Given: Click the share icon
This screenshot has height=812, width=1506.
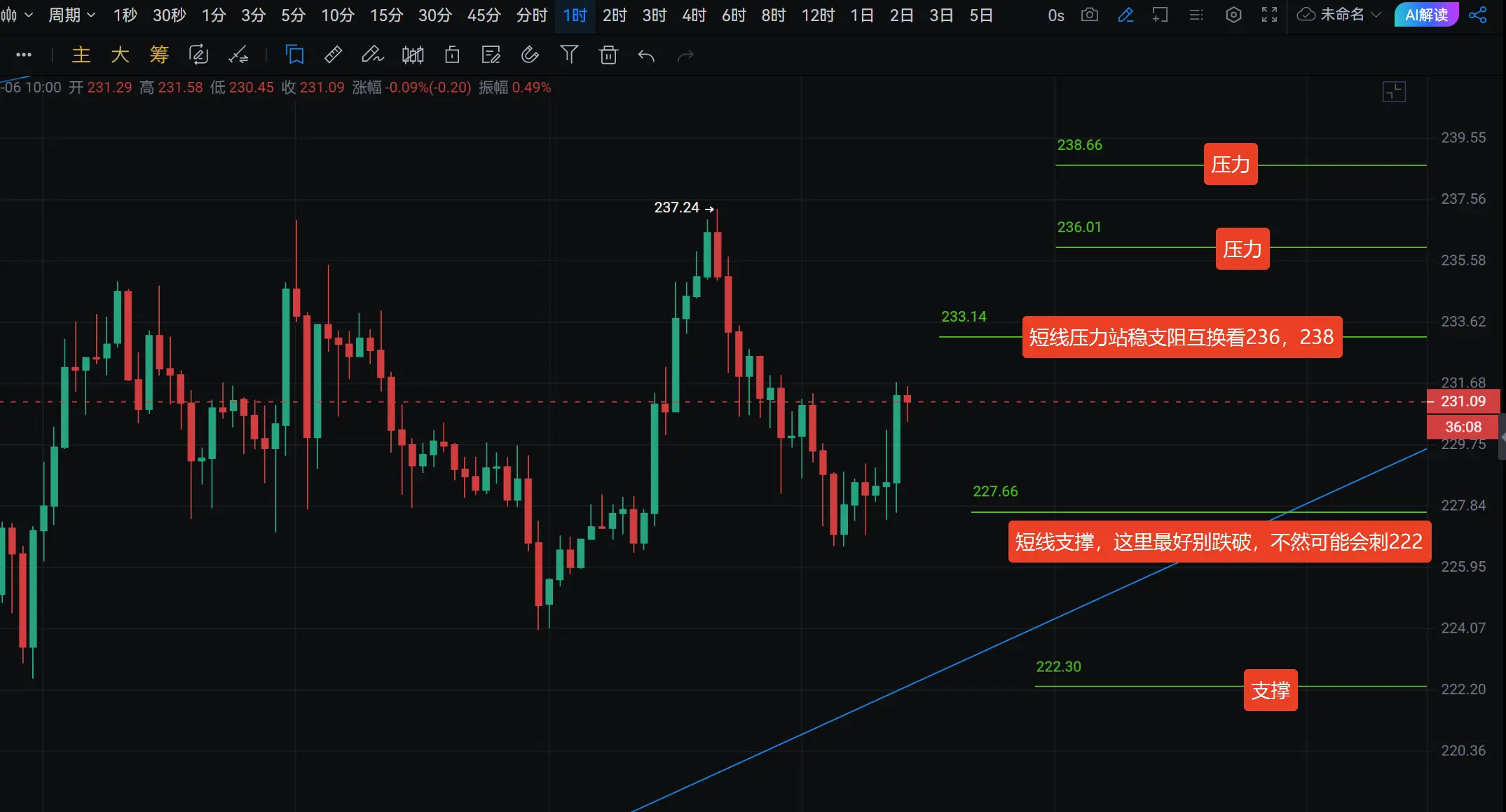Looking at the screenshot, I should [x=1477, y=15].
